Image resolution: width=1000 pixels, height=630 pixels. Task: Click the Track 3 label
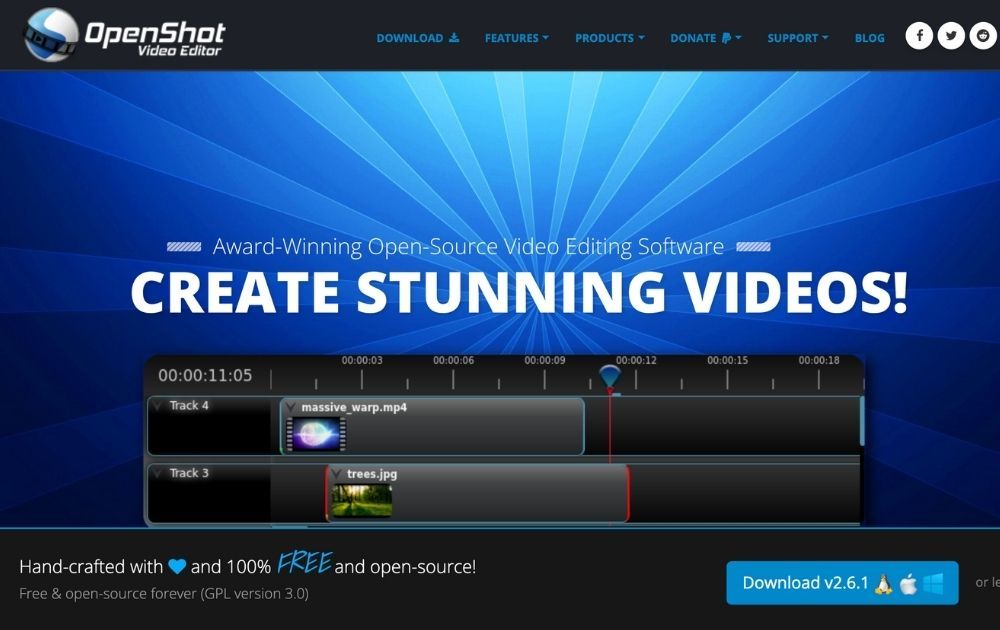click(x=189, y=473)
